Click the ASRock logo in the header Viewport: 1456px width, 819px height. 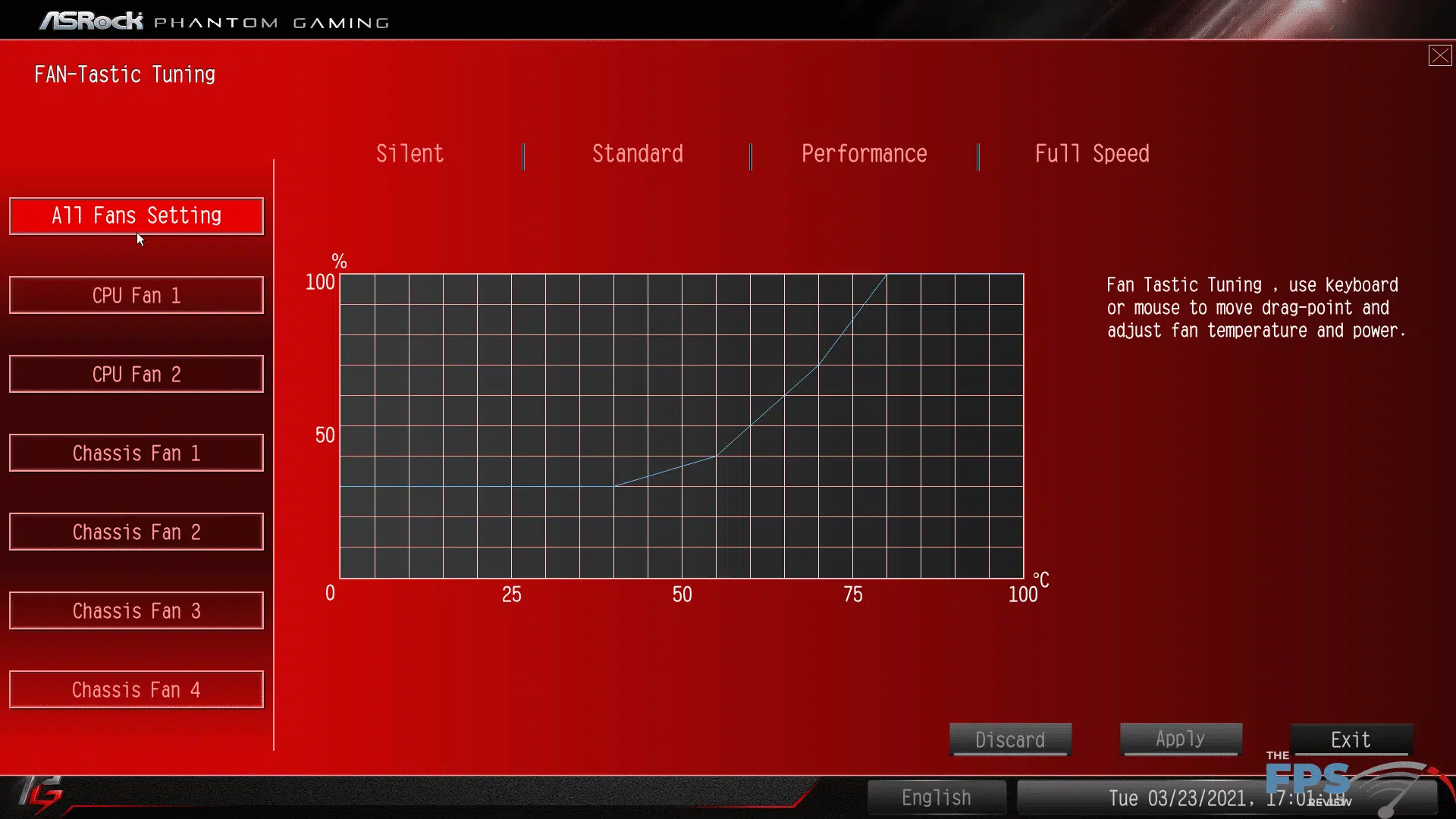(x=91, y=20)
